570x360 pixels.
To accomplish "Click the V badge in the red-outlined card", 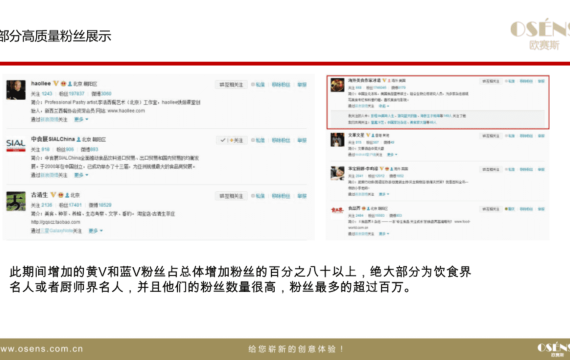I will point(384,80).
